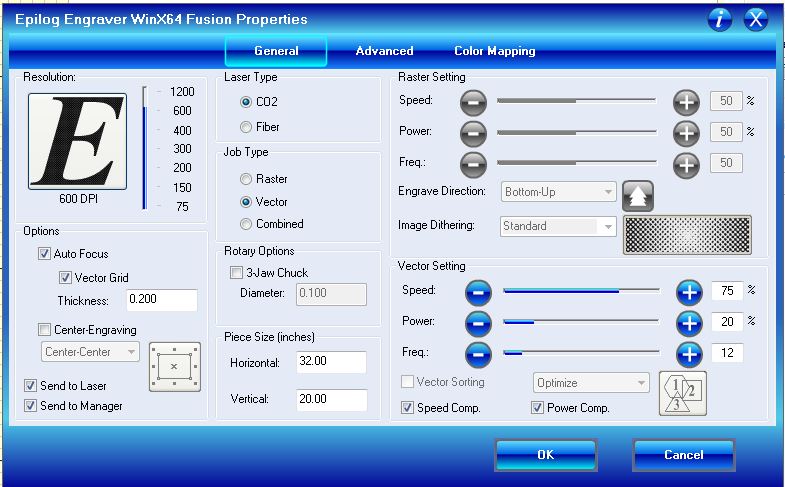The width and height of the screenshot is (785, 487).
Task: Choose Combined job type
Action: [x=246, y=224]
